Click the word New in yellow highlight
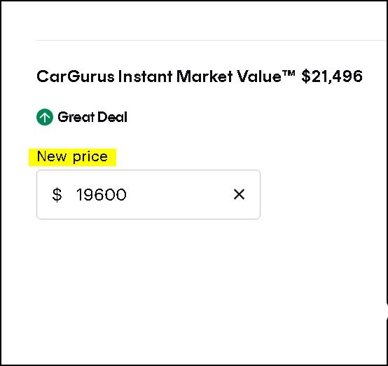Viewport: 388px width, 366px height. click(52, 156)
